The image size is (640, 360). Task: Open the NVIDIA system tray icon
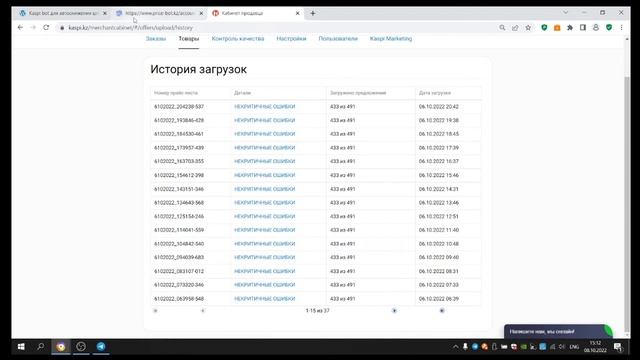coord(524,347)
